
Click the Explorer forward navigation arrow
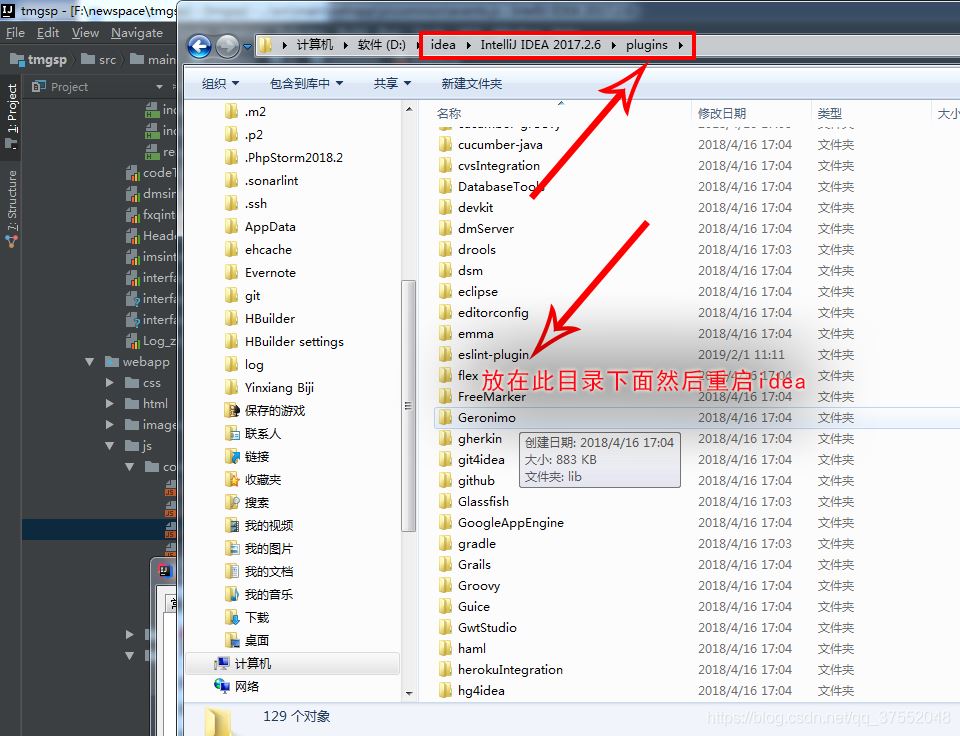coord(226,45)
